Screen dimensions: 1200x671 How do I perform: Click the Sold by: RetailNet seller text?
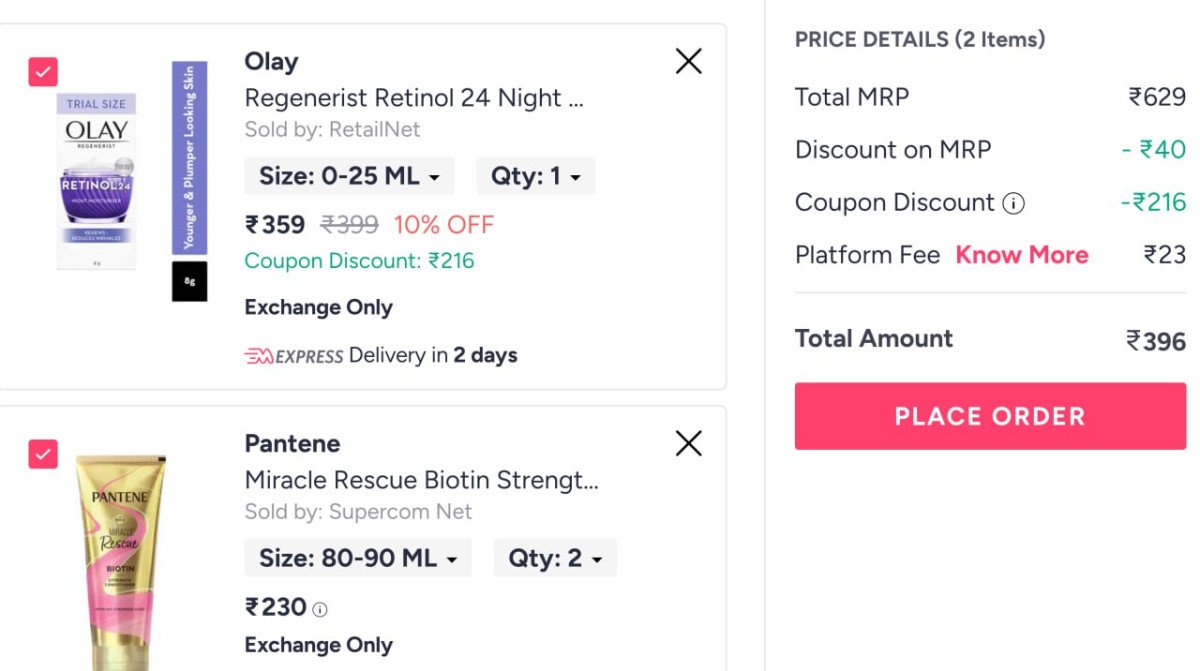pyautogui.click(x=333, y=130)
